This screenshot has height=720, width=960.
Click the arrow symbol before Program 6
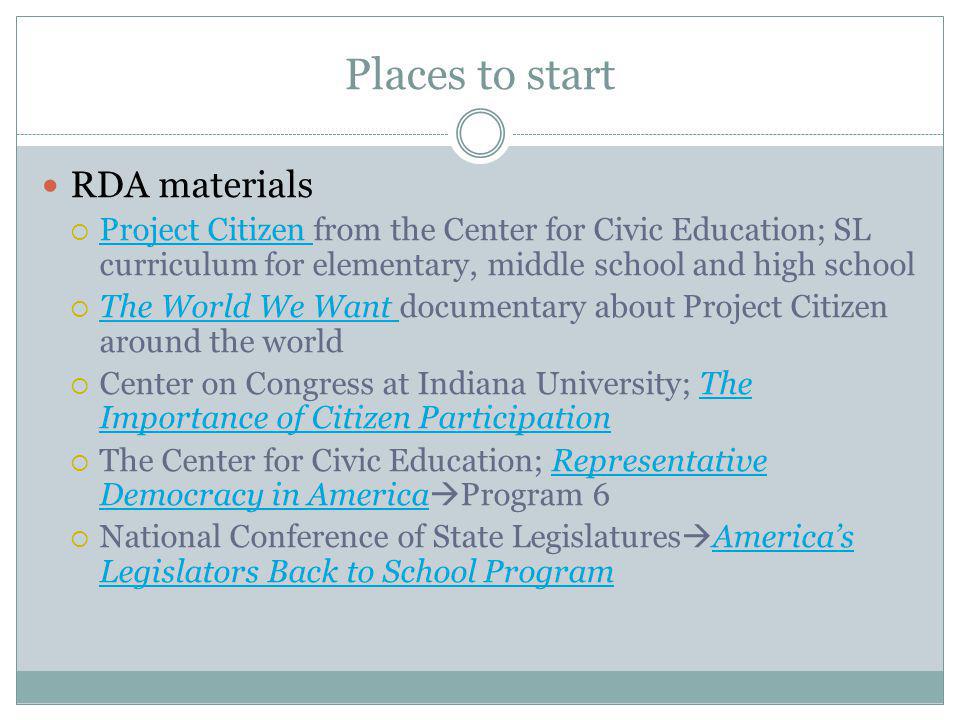coord(444,495)
